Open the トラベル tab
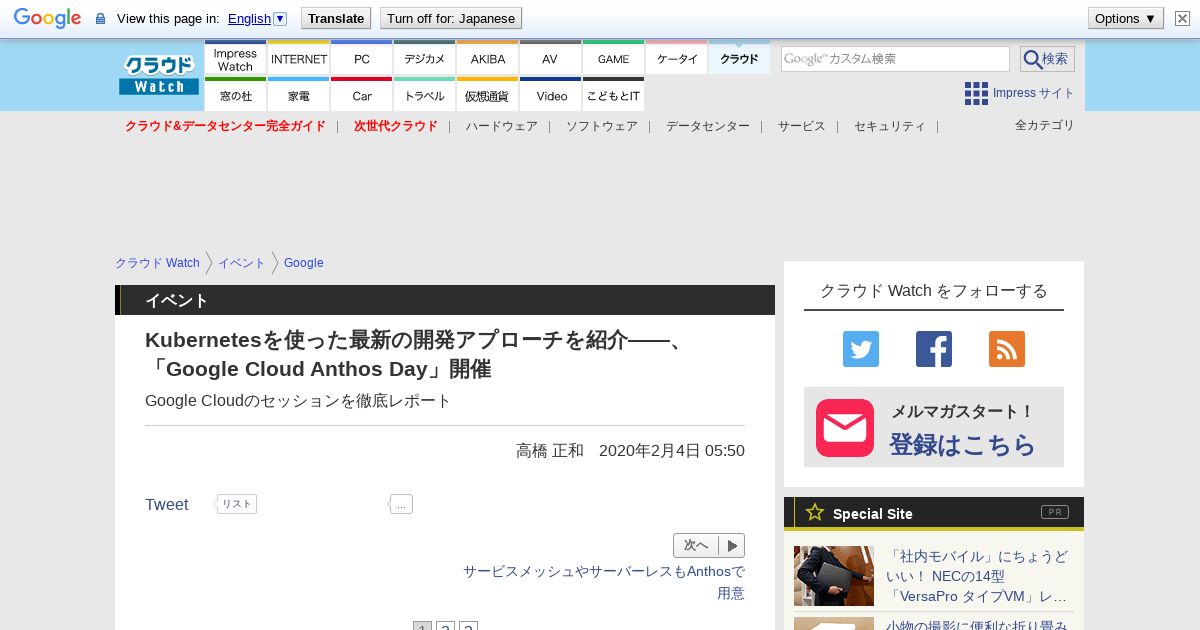 (425, 95)
